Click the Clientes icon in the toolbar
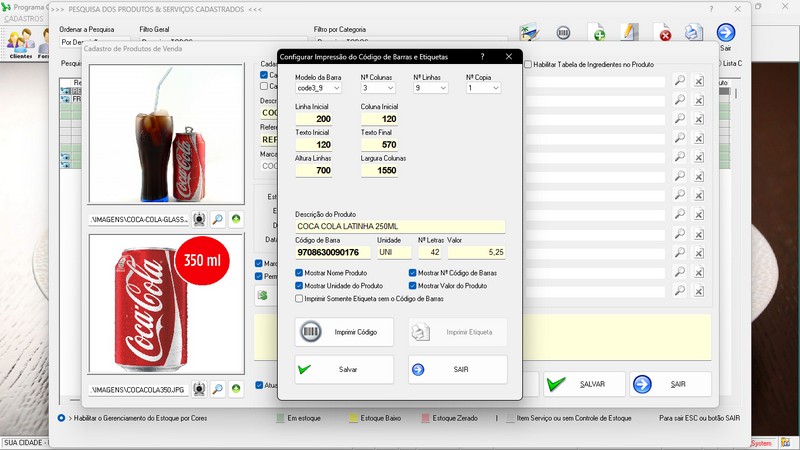The width and height of the screenshot is (800, 450). pyautogui.click(x=20, y=40)
